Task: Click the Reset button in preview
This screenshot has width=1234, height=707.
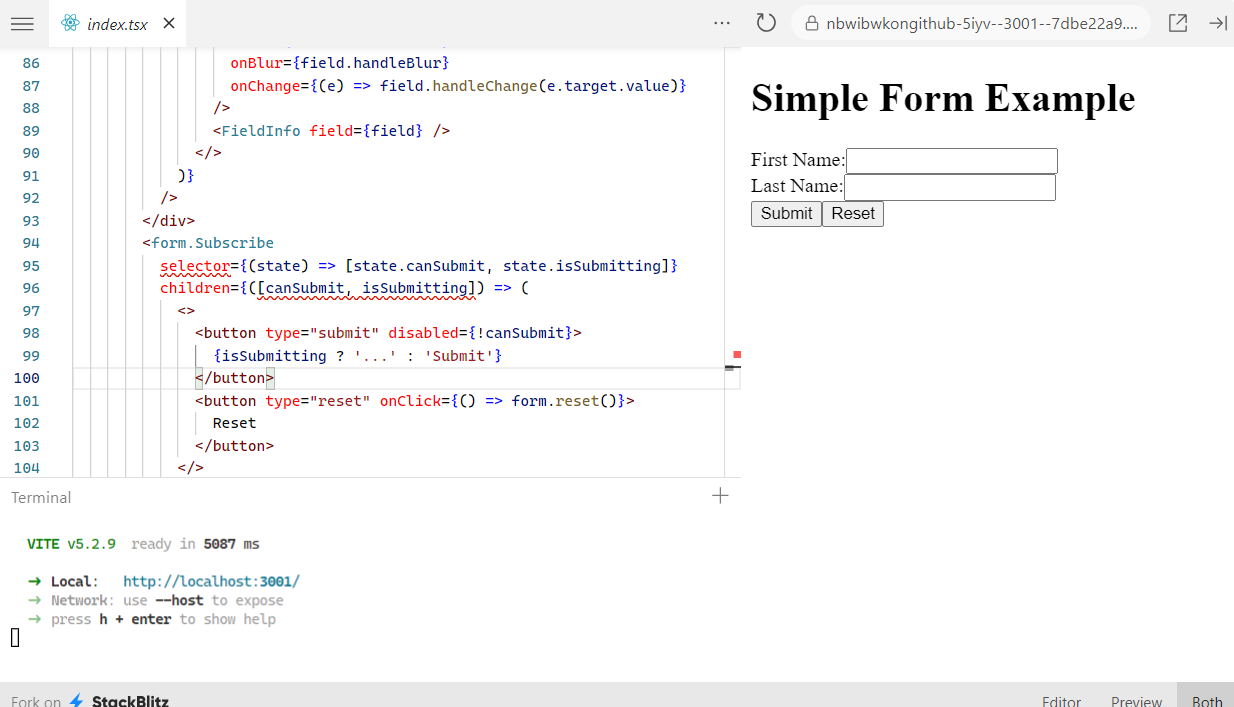Action: tap(853, 214)
